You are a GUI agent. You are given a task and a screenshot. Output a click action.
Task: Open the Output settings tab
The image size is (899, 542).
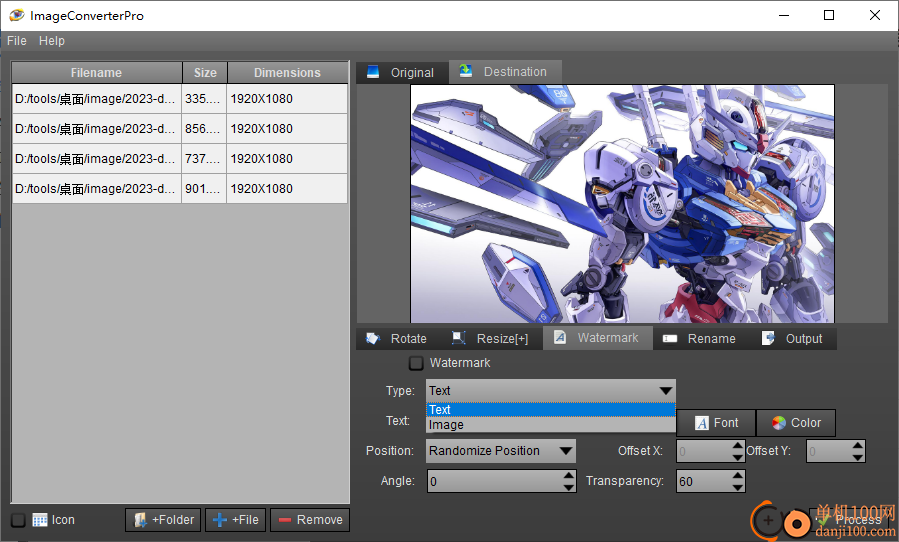point(794,338)
